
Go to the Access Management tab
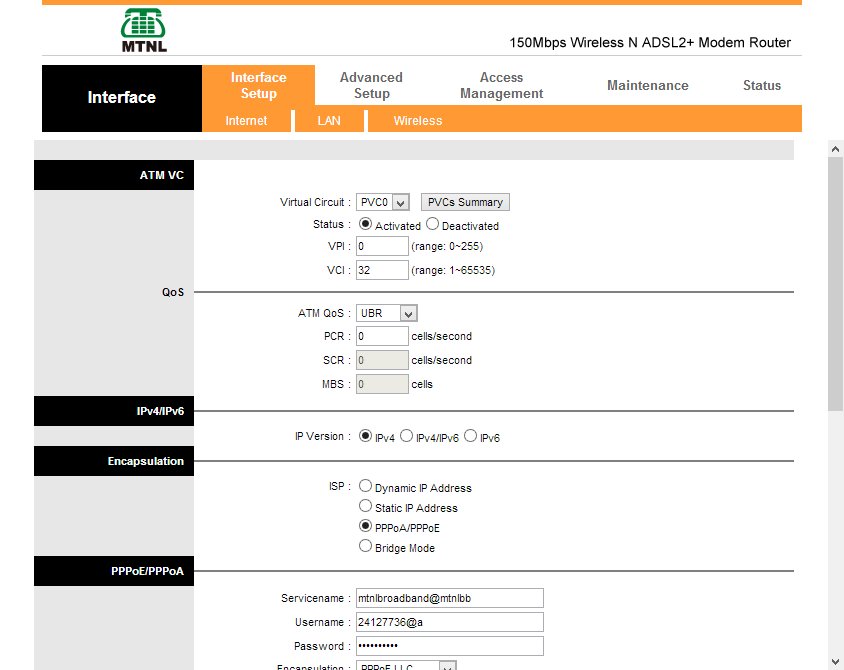point(502,86)
